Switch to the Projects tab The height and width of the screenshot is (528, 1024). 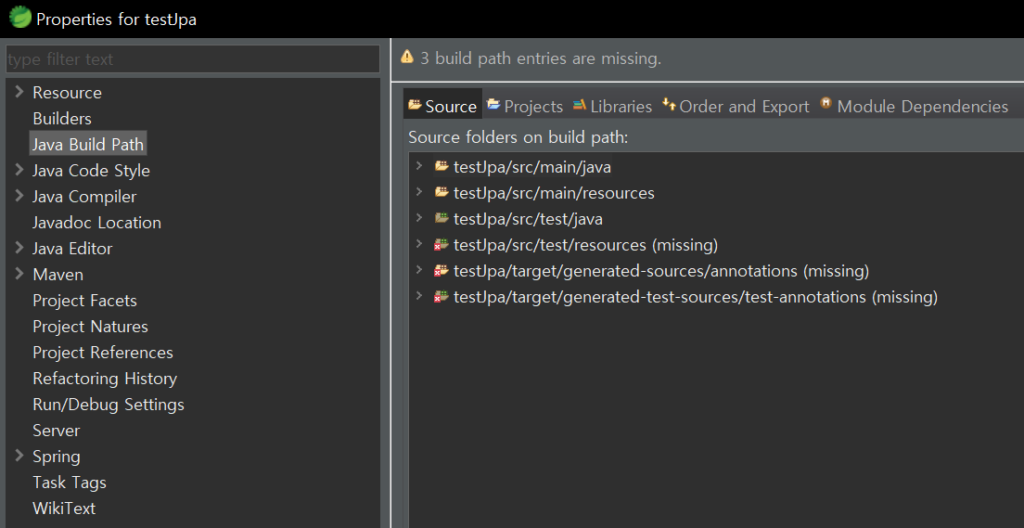[x=525, y=106]
